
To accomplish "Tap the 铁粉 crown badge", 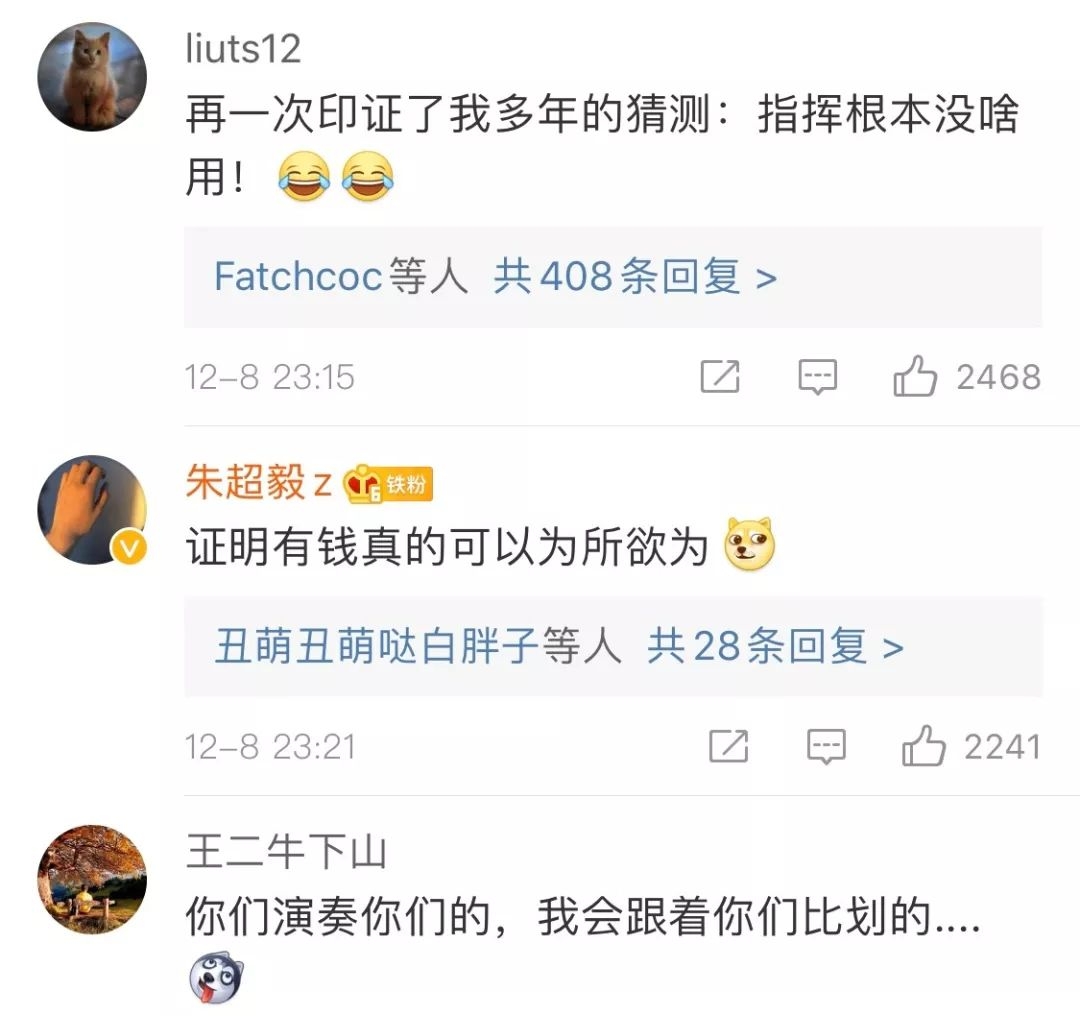I will 388,484.
